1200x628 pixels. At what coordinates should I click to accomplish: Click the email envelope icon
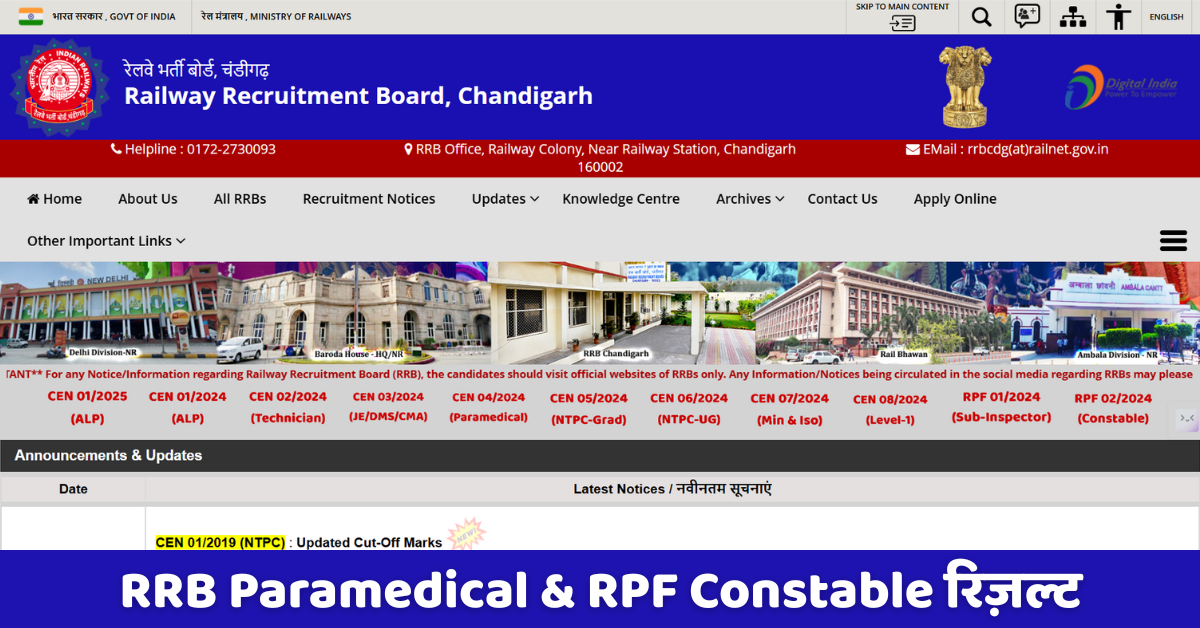pos(913,149)
